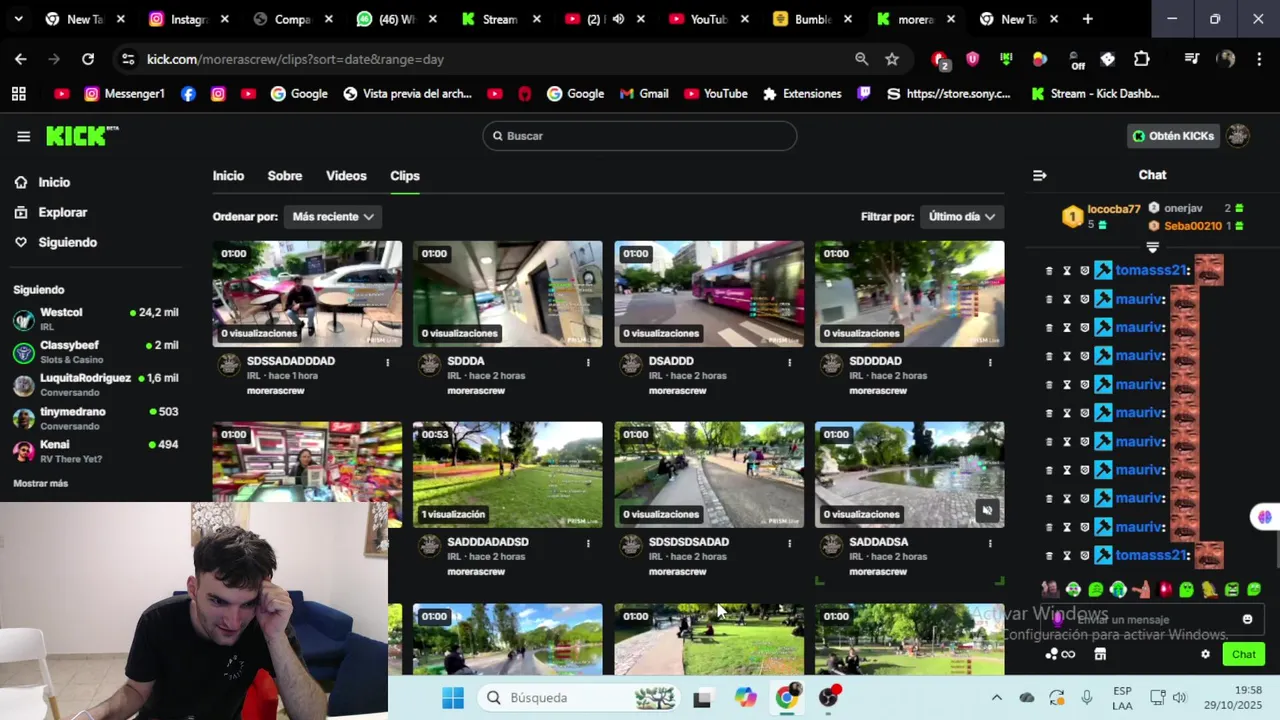The image size is (1280, 720).
Task: Expand the Más reciente sort dropdown
Action: pyautogui.click(x=332, y=216)
